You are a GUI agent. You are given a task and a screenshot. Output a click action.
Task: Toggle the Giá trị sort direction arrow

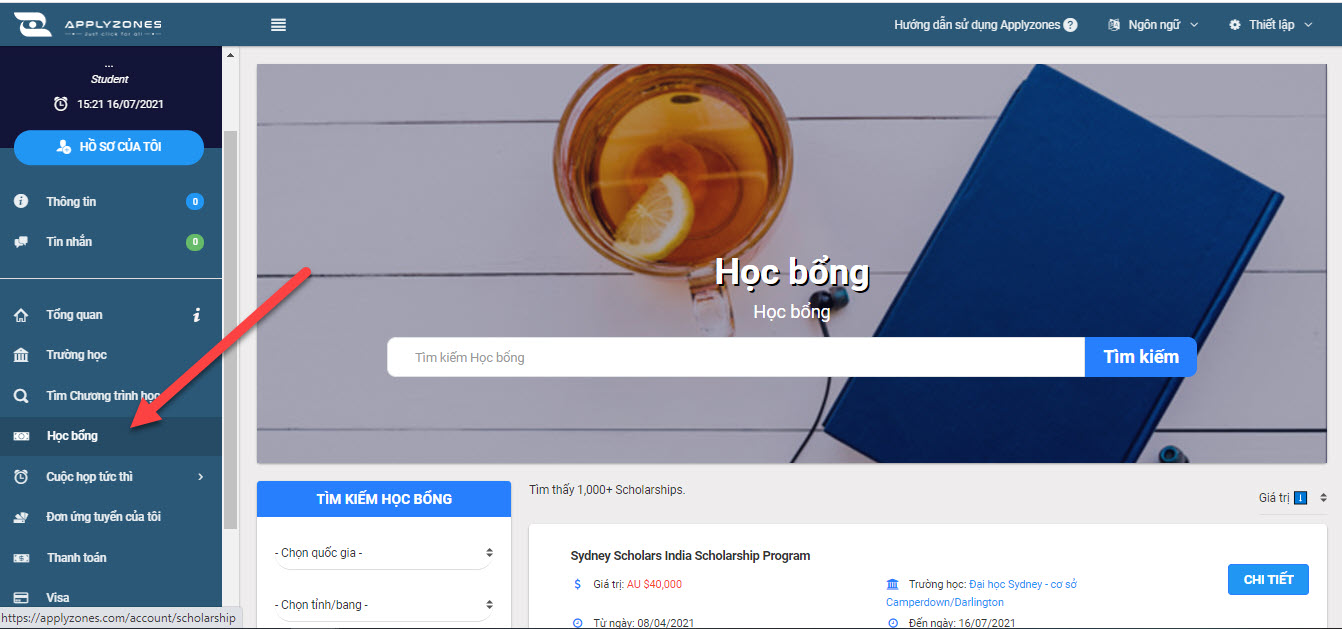[x=1300, y=497]
